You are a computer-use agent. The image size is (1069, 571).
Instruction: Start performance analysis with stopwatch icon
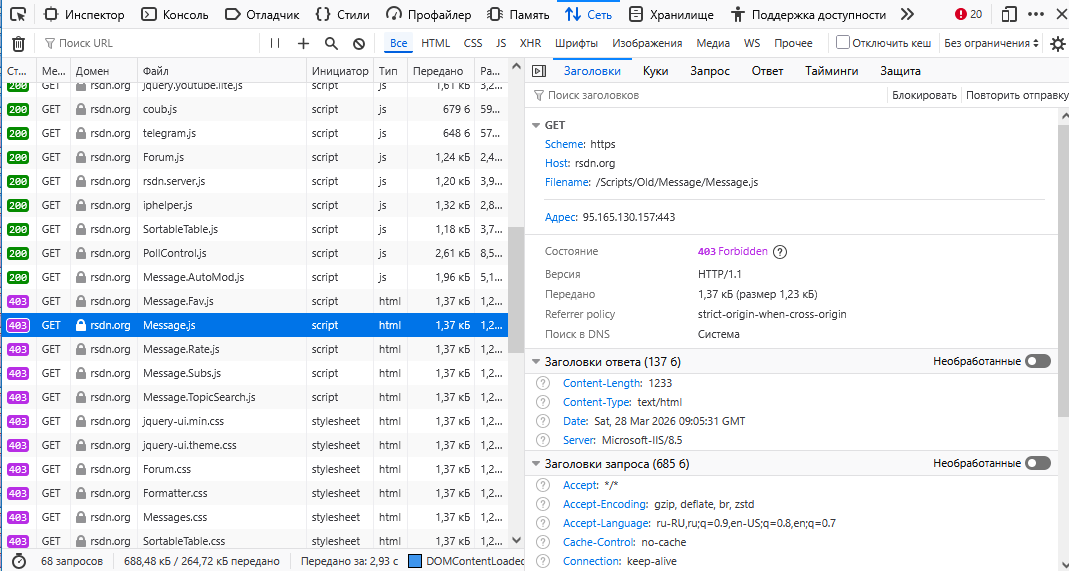(x=18, y=561)
